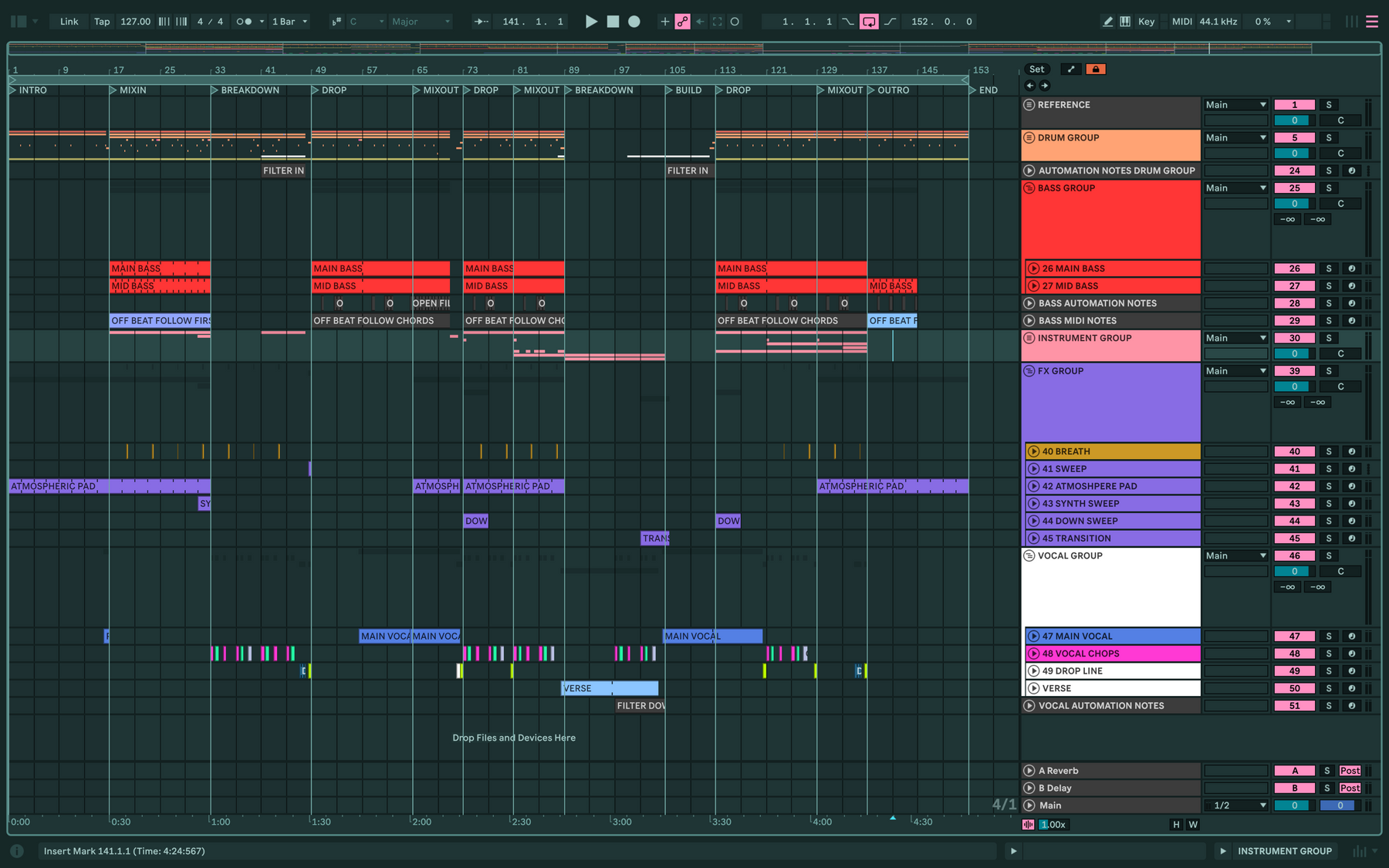Click the Re-enable Automation arrow icon
Viewport: 1389px width, 868px height.
pyautogui.click(x=700, y=22)
